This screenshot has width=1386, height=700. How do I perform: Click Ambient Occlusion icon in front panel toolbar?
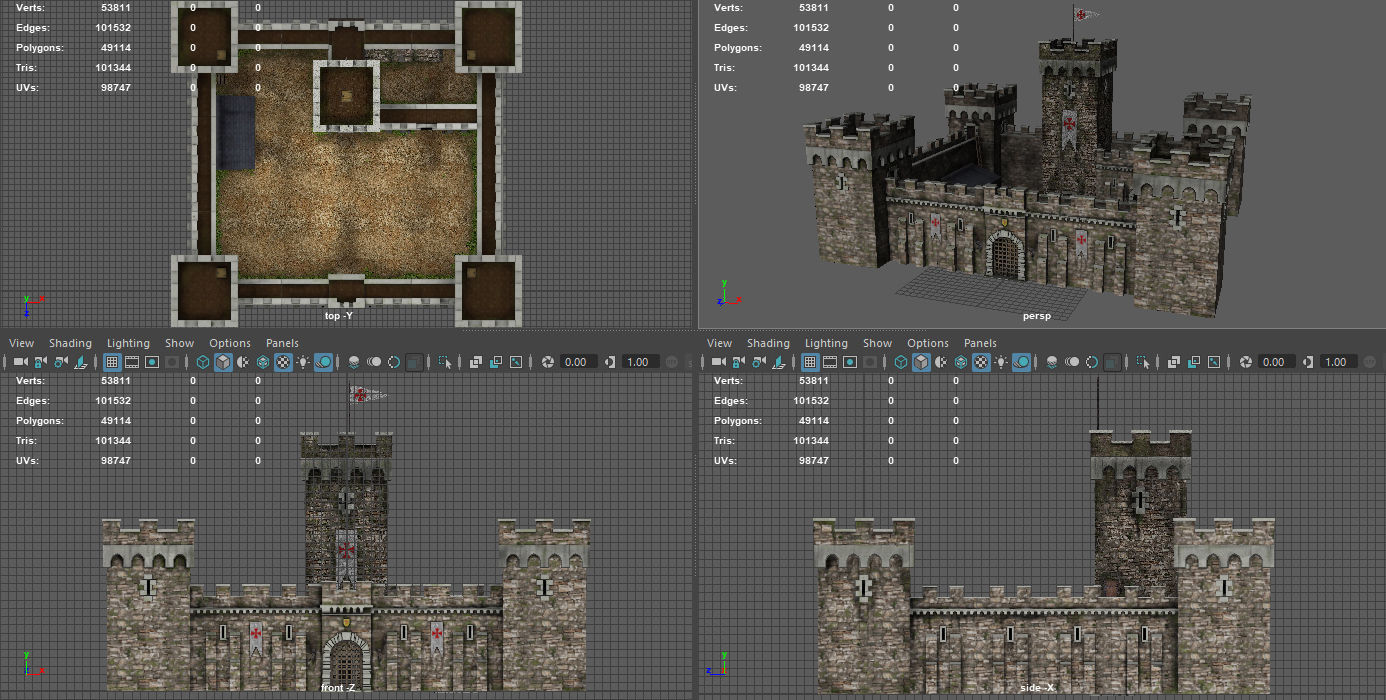pos(354,362)
